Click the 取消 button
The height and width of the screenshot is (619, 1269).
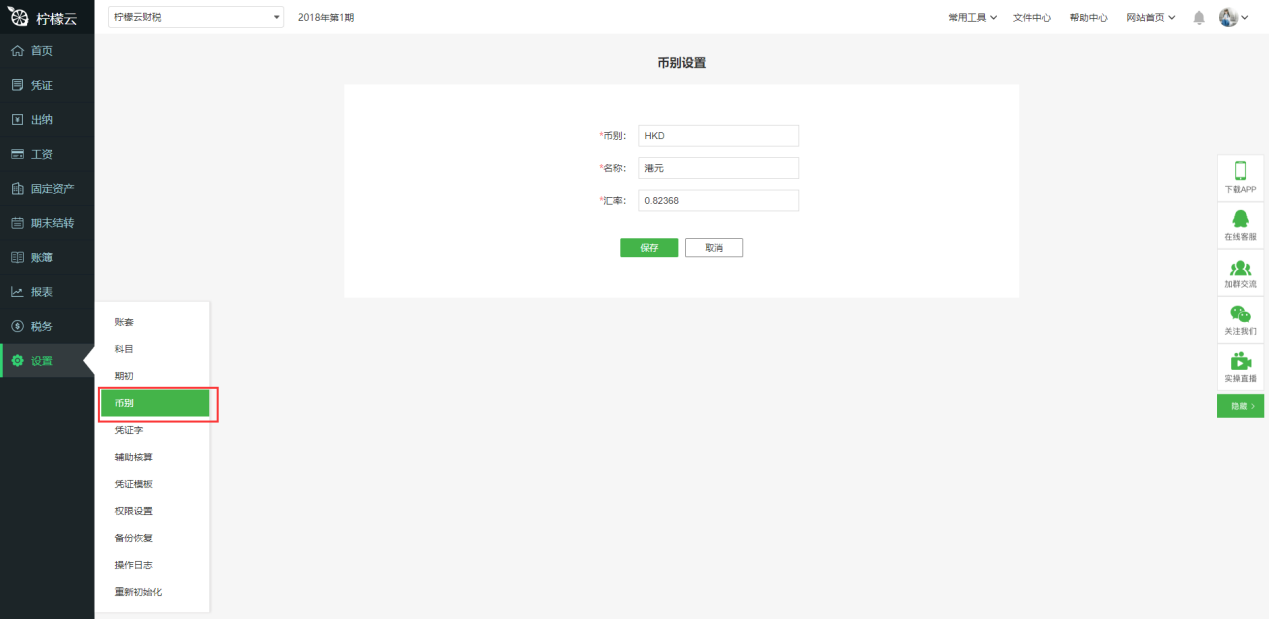click(713, 248)
